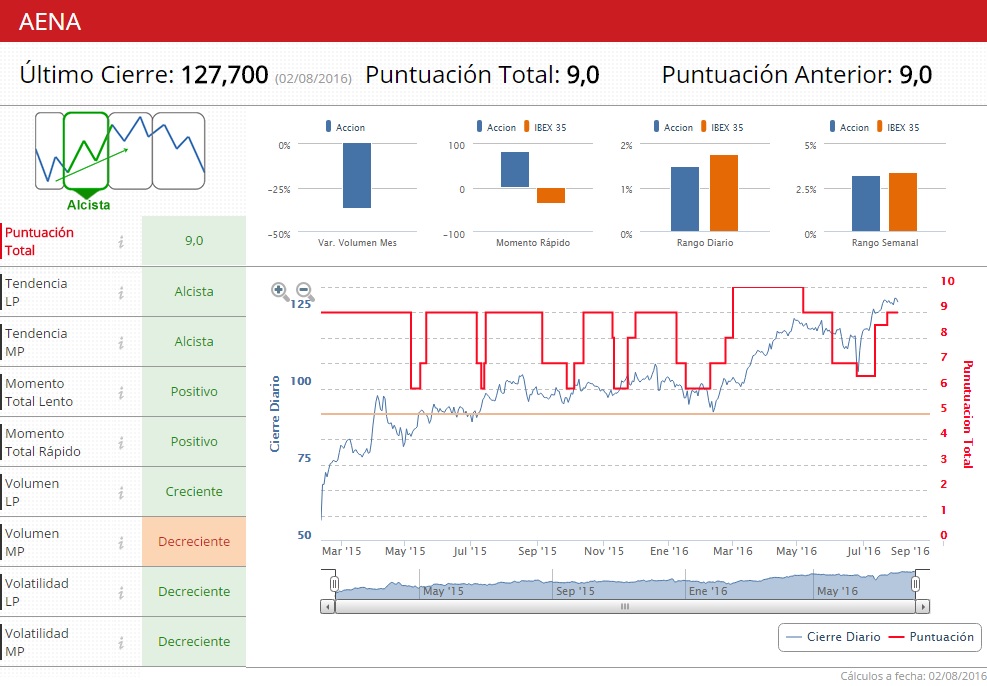Screen dimensions: 987x686
Task: Open info icon for Volatilidad MP
Action: (121, 643)
